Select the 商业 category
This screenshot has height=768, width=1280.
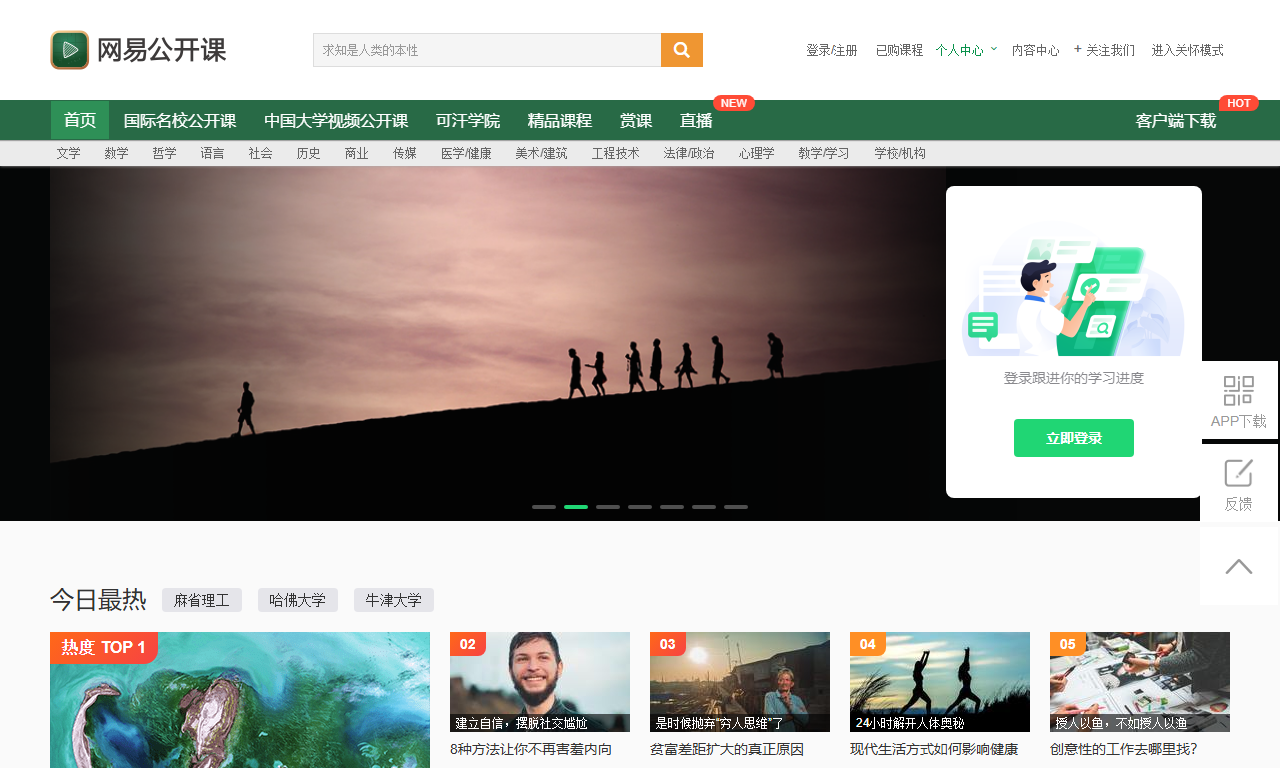(x=357, y=153)
